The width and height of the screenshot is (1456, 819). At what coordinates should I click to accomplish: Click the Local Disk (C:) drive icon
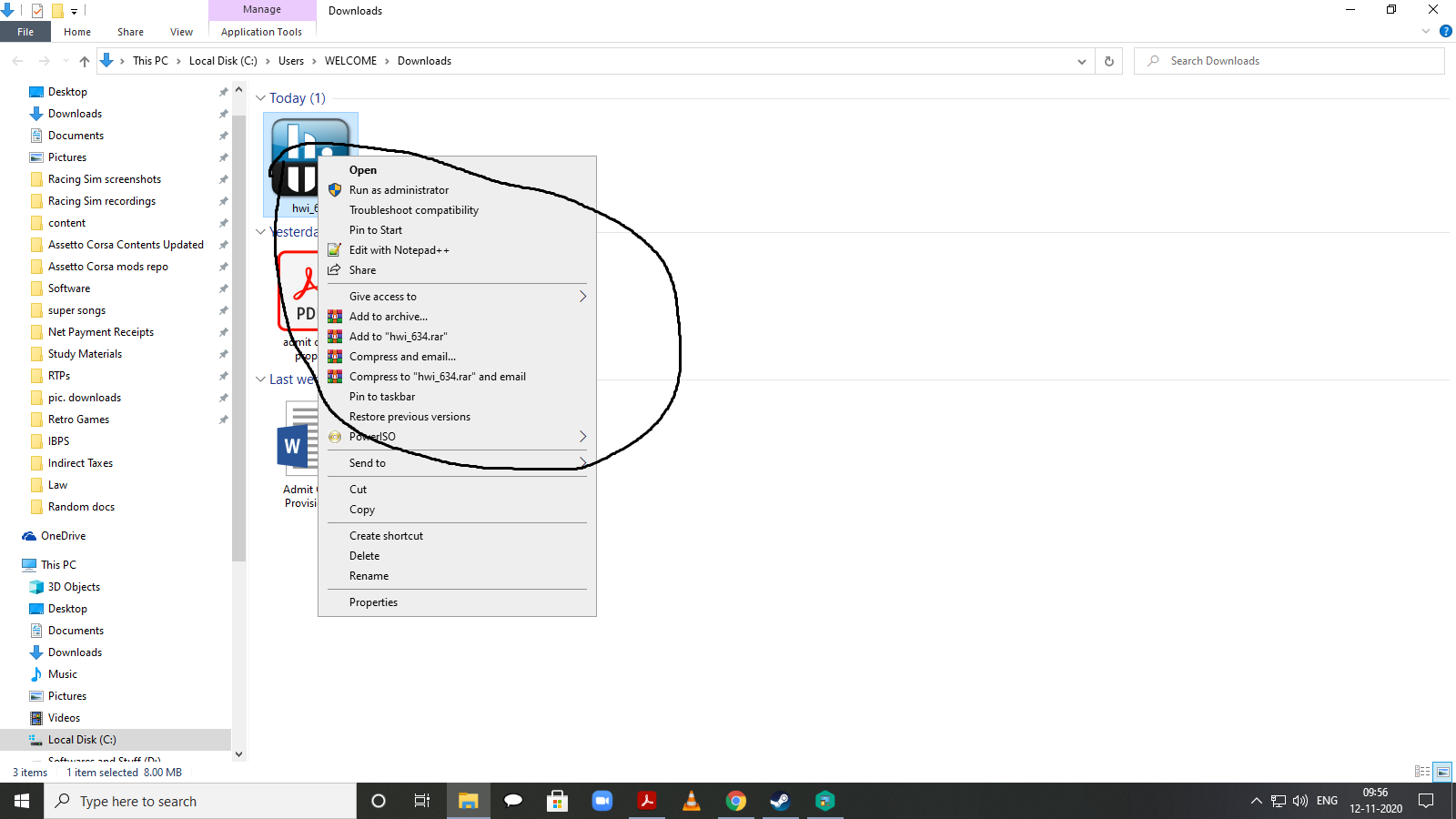pos(36,740)
